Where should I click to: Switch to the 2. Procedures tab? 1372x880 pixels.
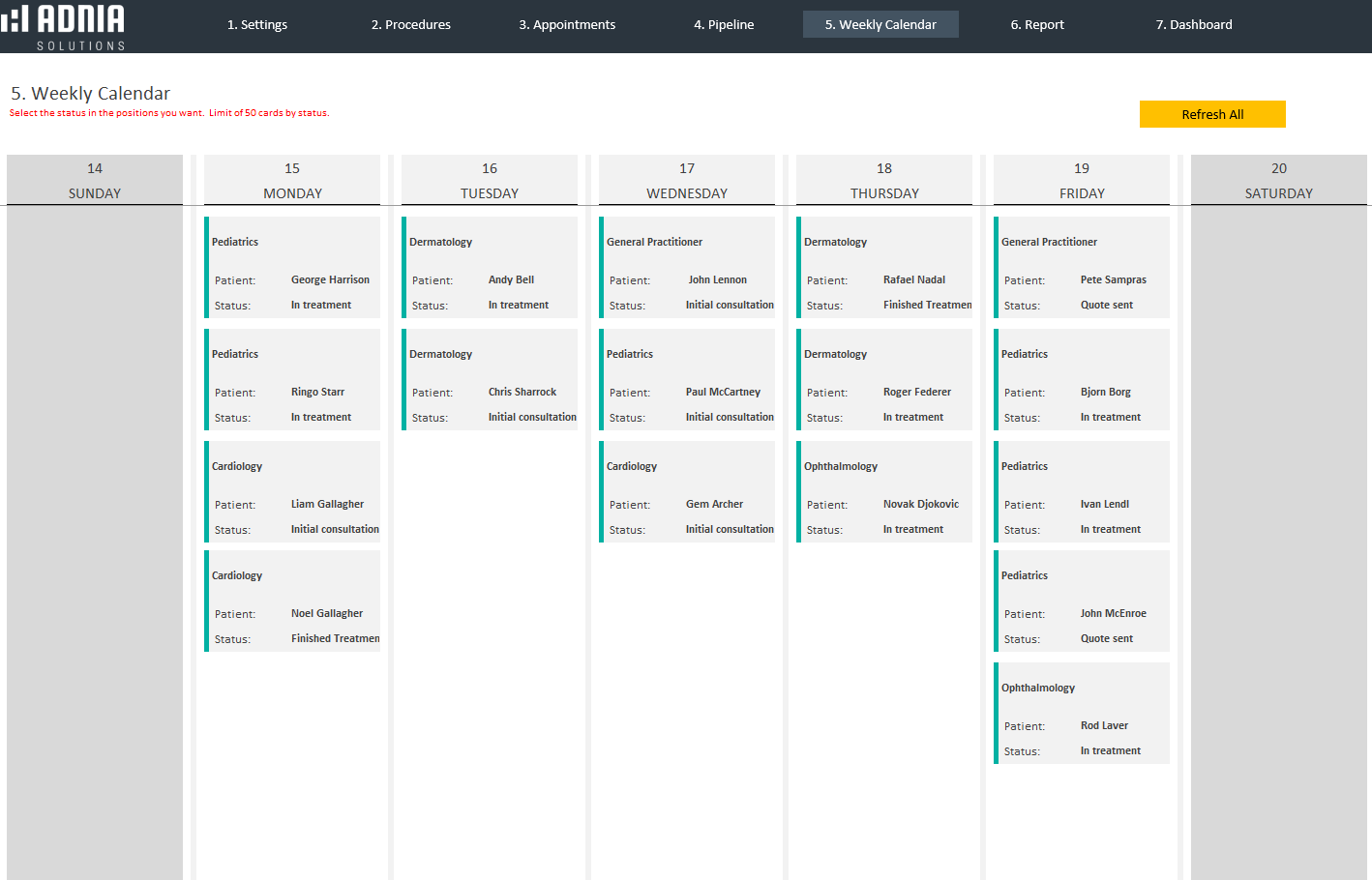pyautogui.click(x=411, y=24)
